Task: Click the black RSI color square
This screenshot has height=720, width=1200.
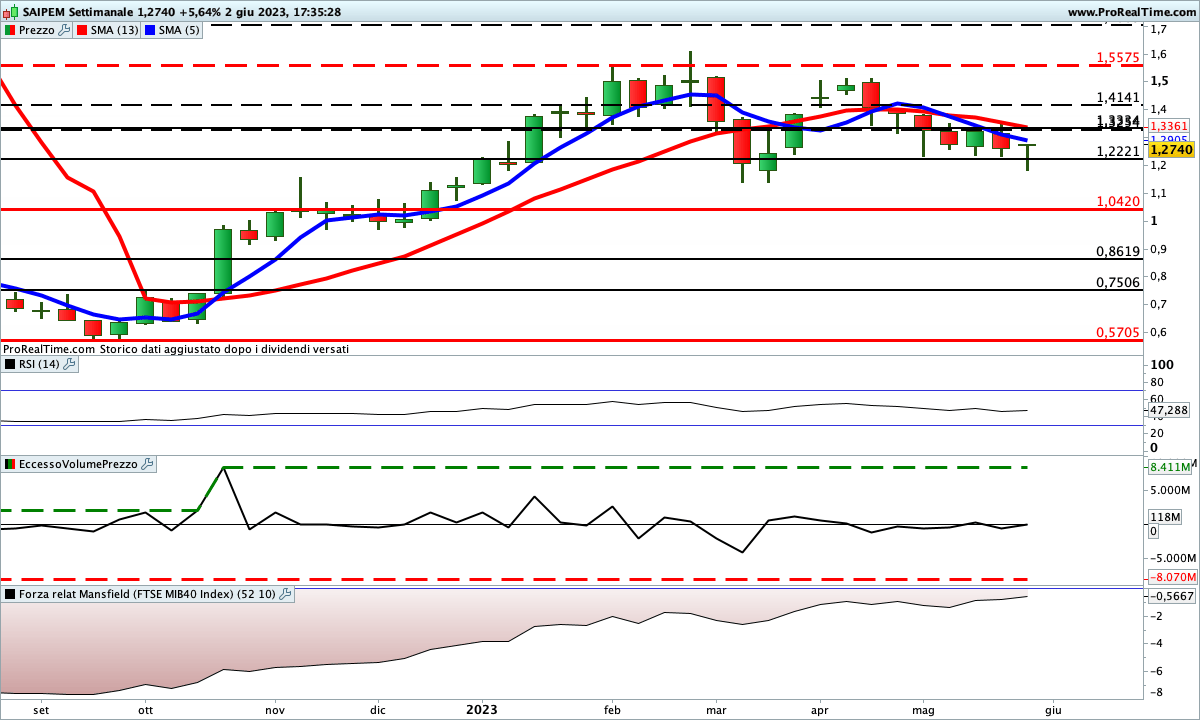Action: pos(9,364)
